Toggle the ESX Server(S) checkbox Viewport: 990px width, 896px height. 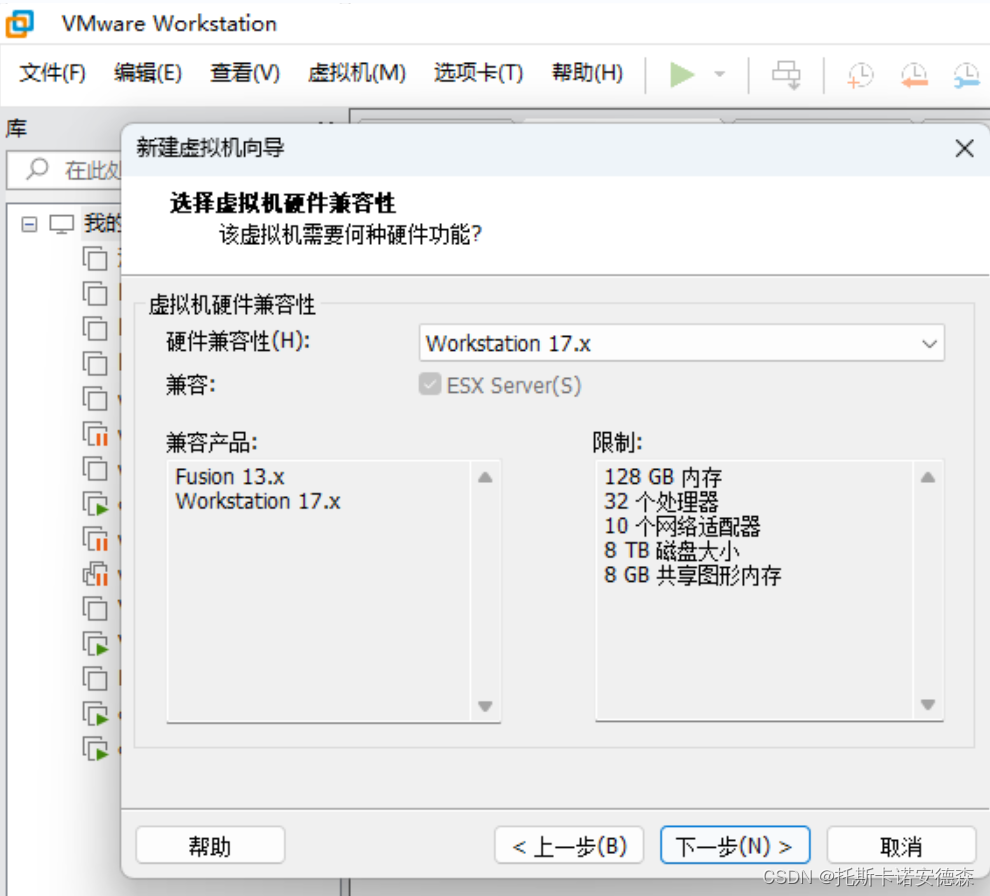tap(429, 384)
